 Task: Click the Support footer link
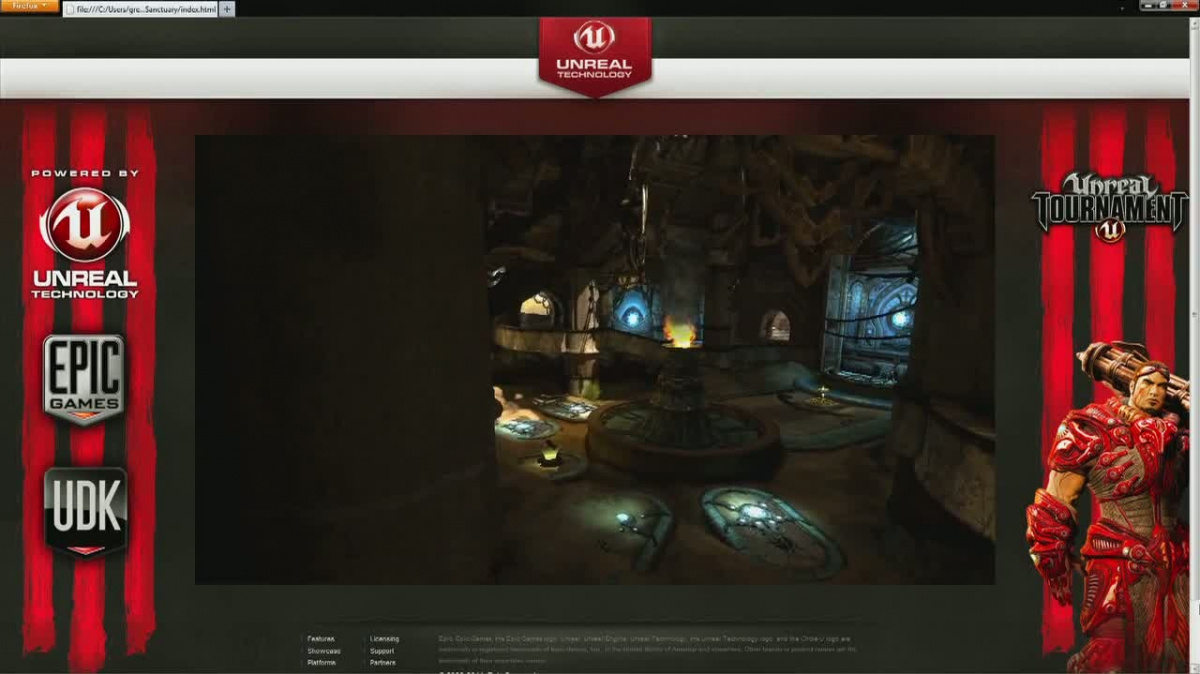click(382, 651)
